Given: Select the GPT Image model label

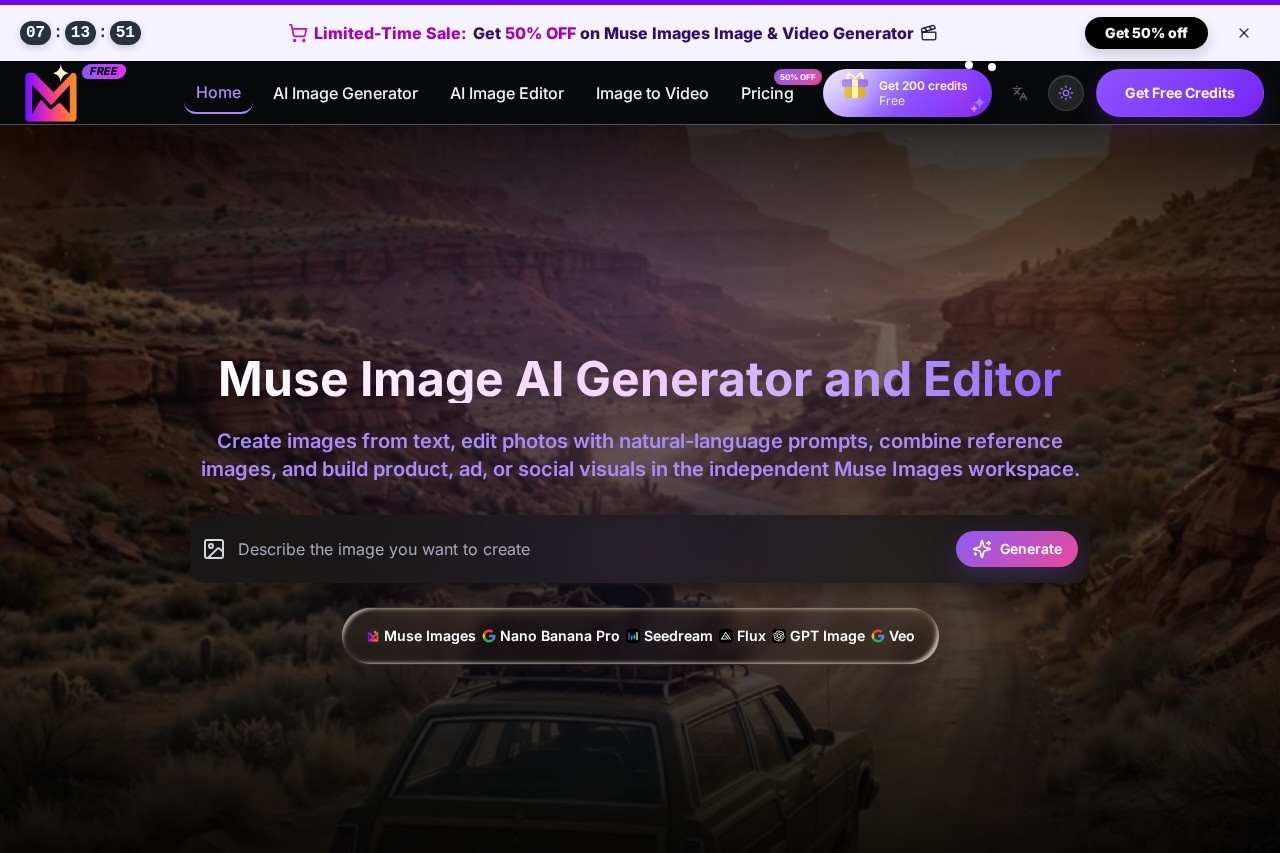Looking at the screenshot, I should (827, 636).
